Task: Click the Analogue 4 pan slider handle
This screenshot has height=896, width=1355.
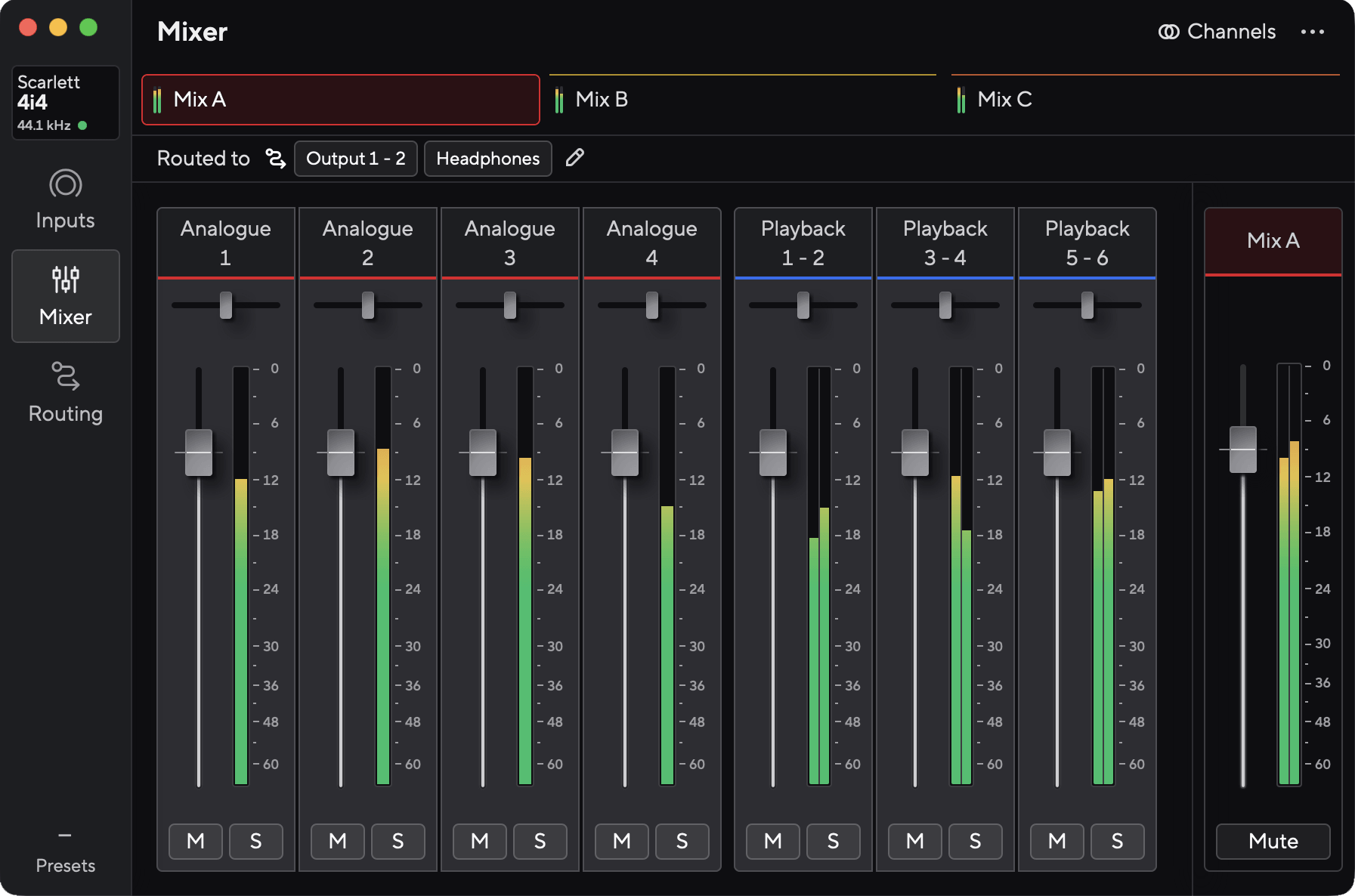Action: tap(652, 305)
